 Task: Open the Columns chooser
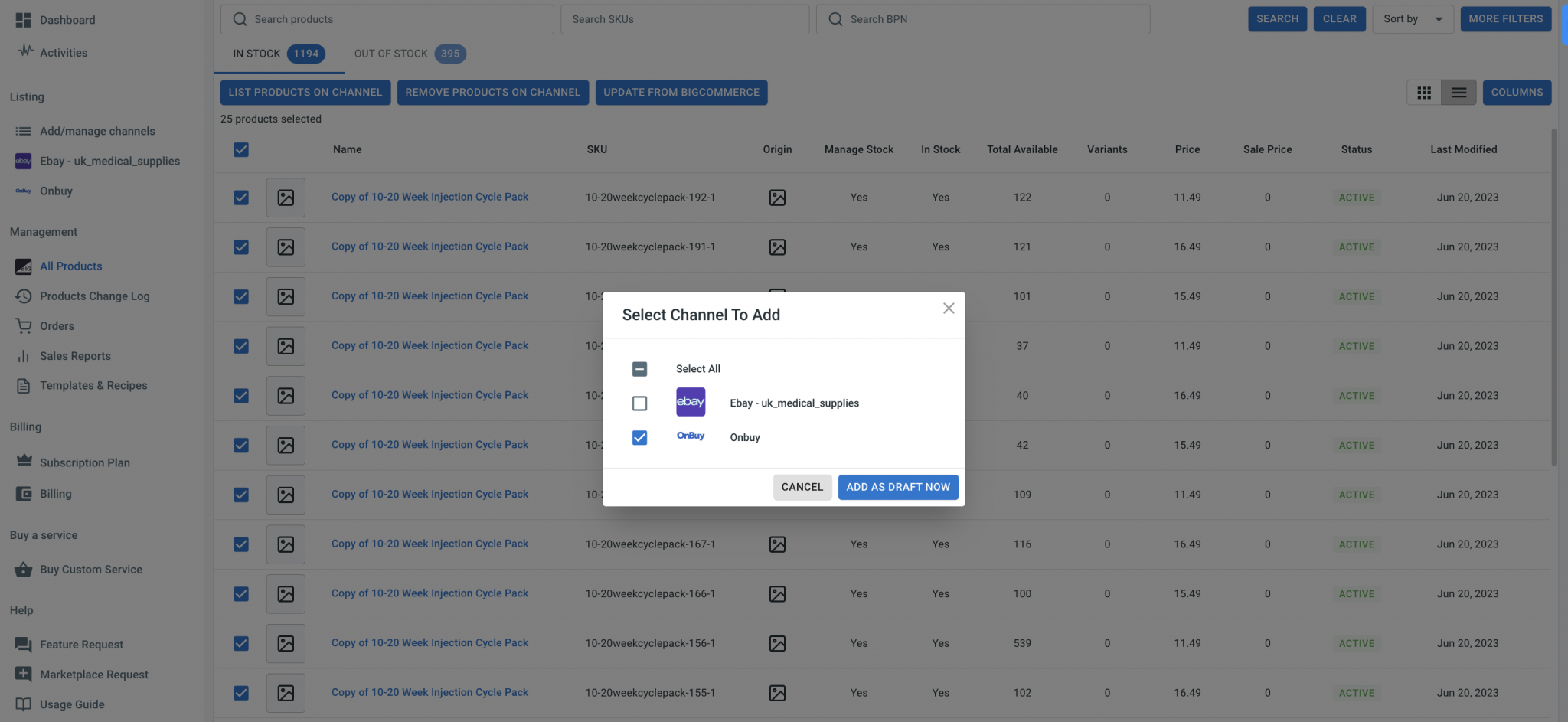coord(1517,93)
